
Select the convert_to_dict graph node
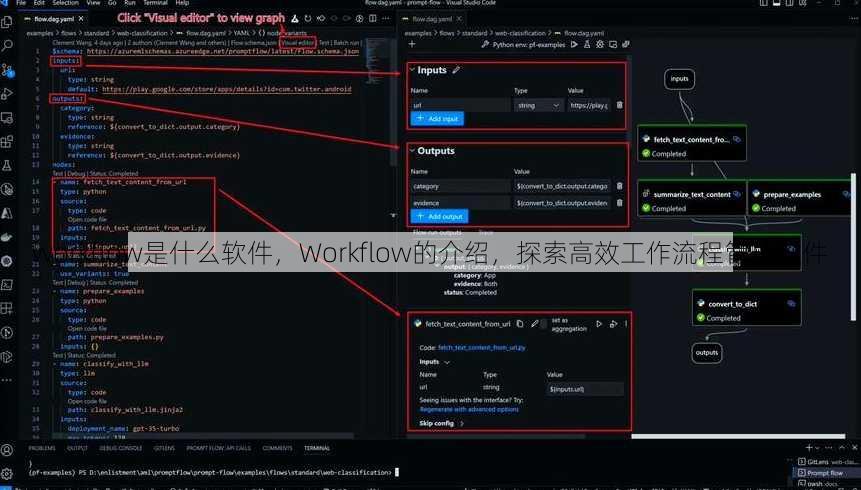tap(746, 307)
